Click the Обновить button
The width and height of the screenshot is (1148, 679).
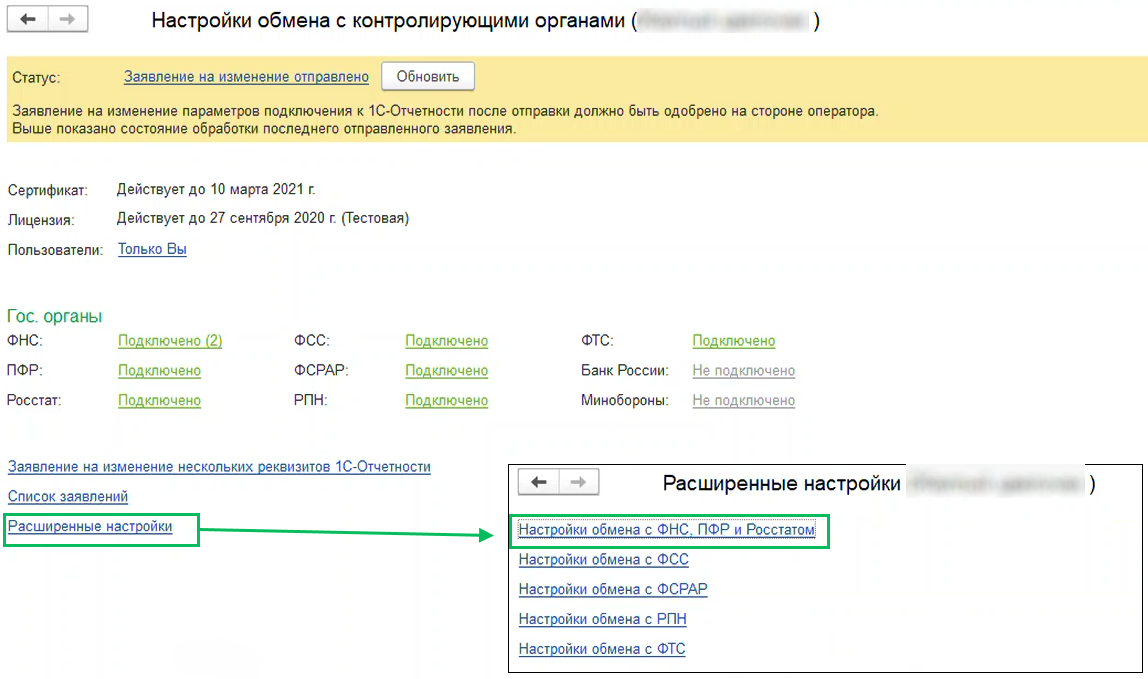(x=428, y=76)
